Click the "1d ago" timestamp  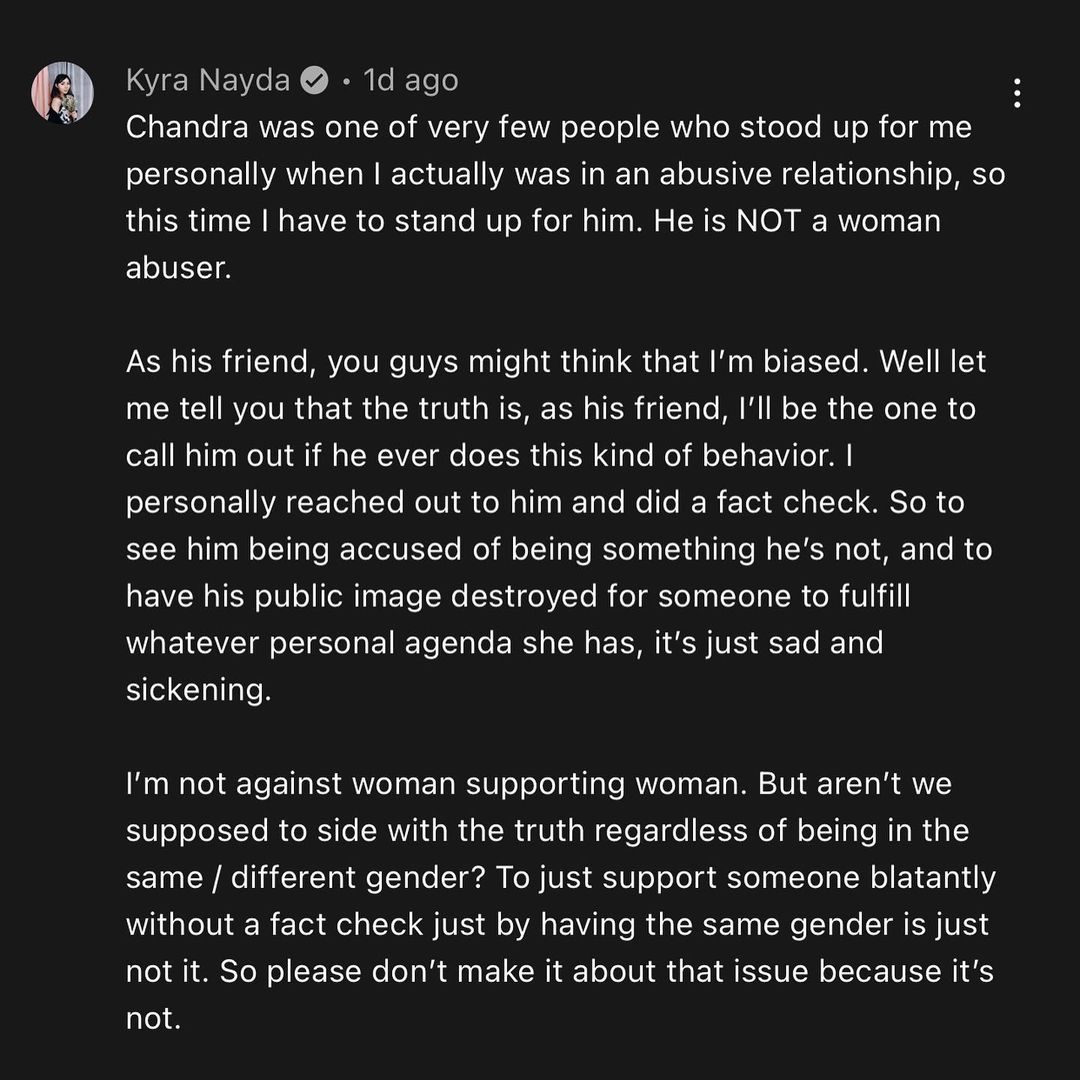point(411,81)
